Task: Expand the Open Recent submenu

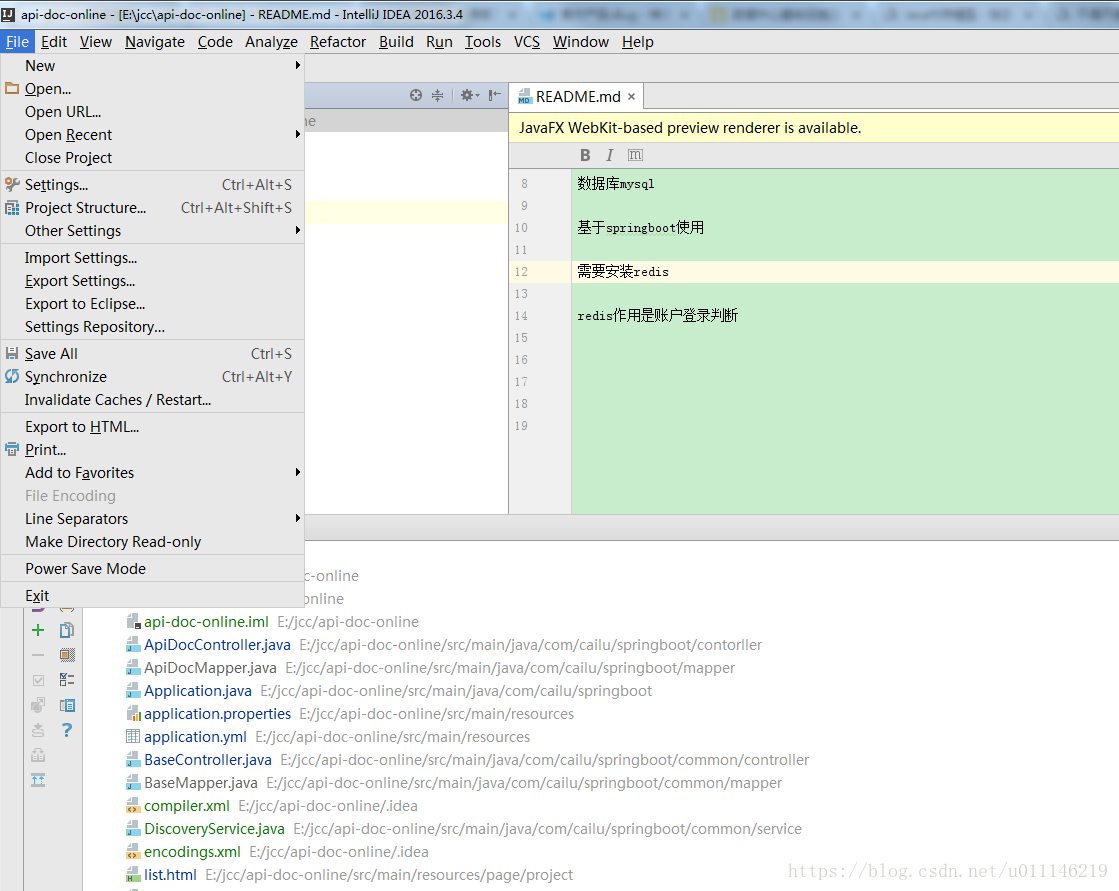Action: click(153, 134)
